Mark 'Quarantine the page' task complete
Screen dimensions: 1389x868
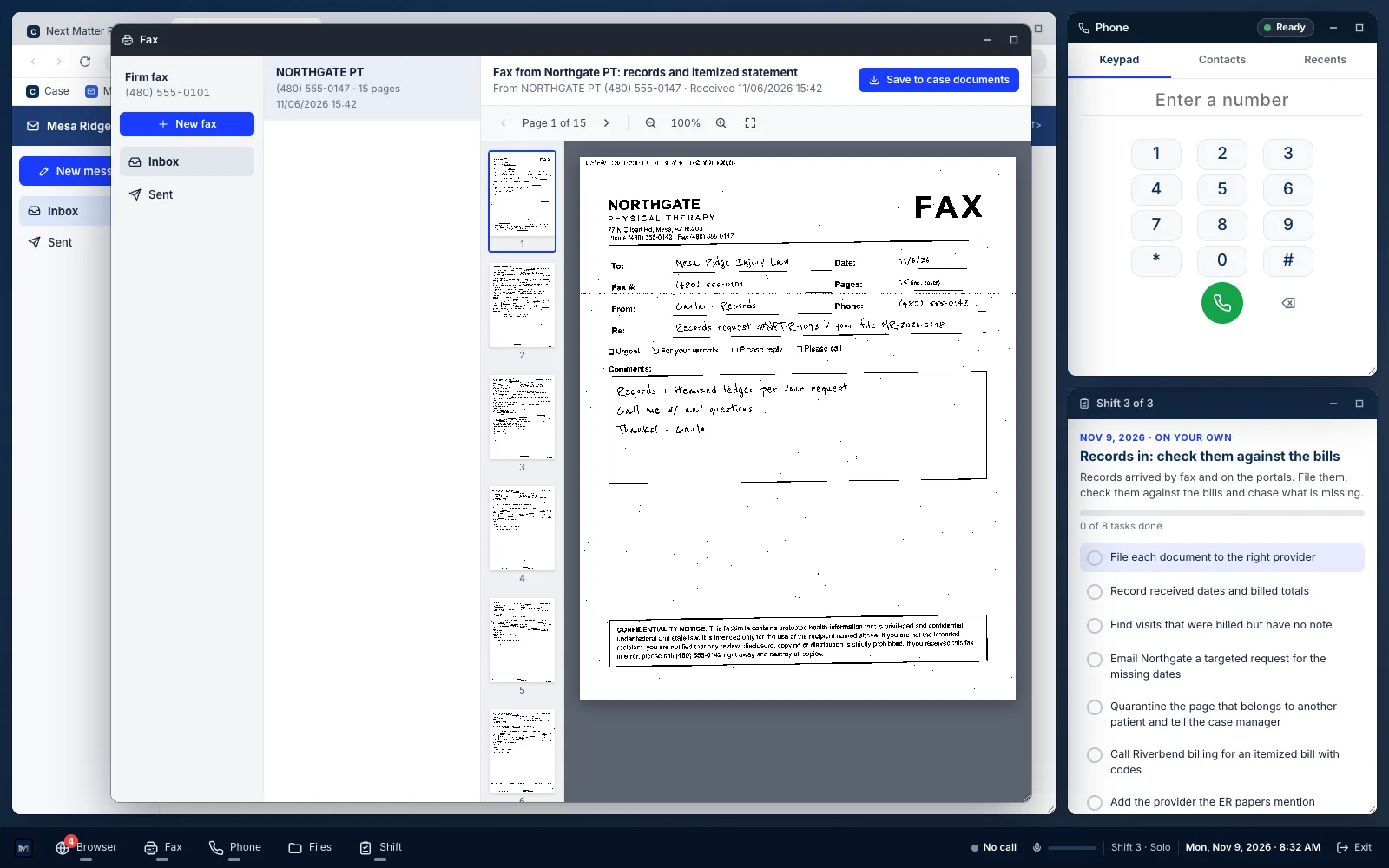click(x=1095, y=707)
